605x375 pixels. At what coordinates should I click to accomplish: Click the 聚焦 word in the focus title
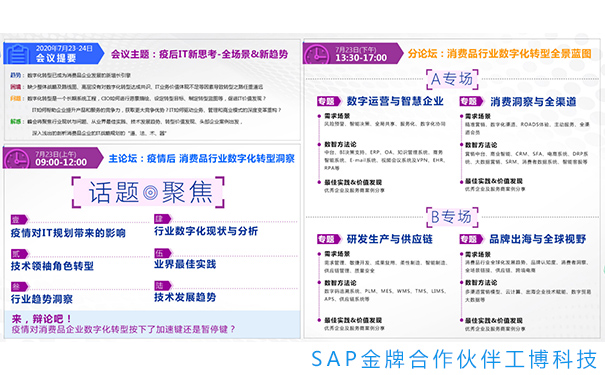187,192
